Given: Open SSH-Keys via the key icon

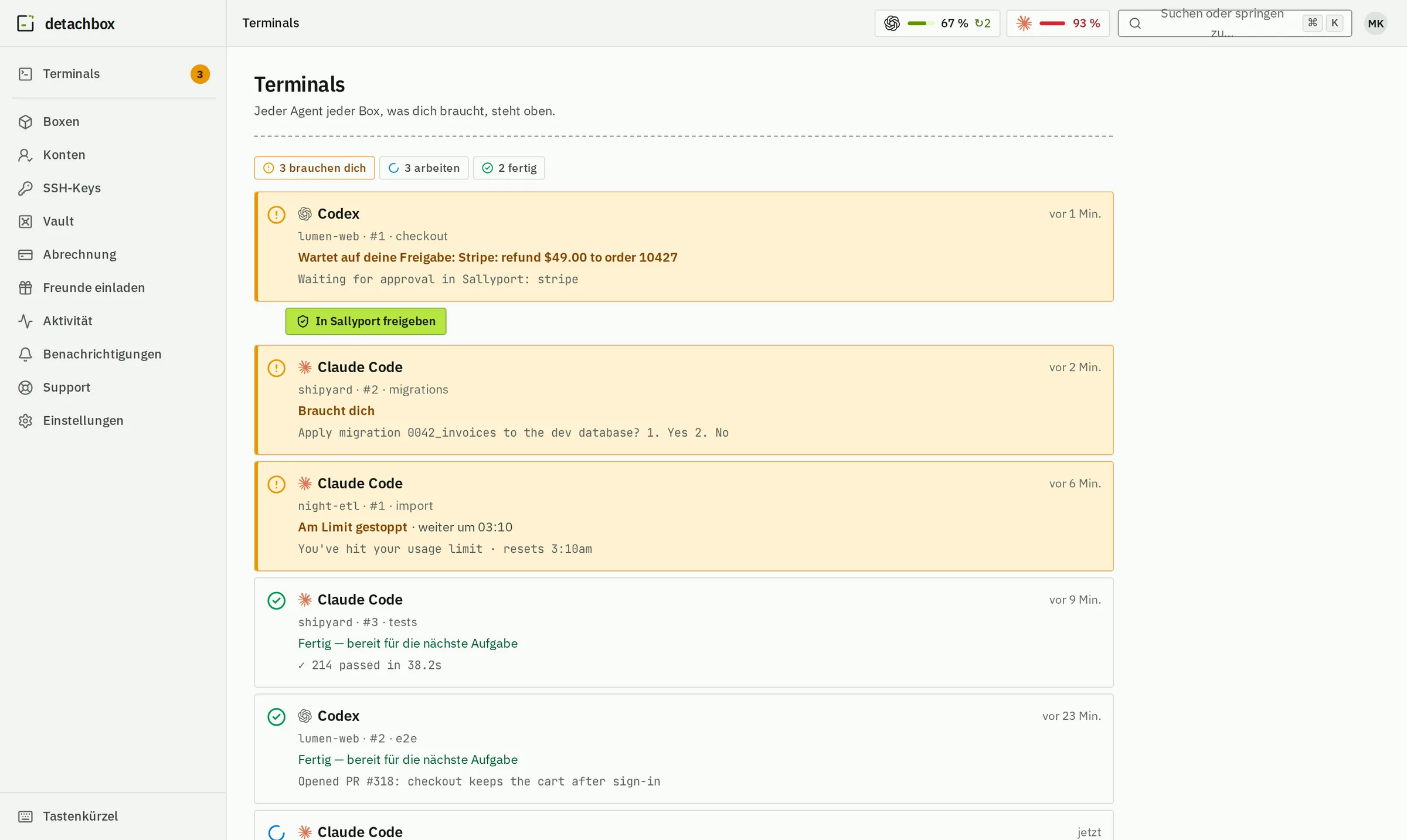Looking at the screenshot, I should 25,188.
